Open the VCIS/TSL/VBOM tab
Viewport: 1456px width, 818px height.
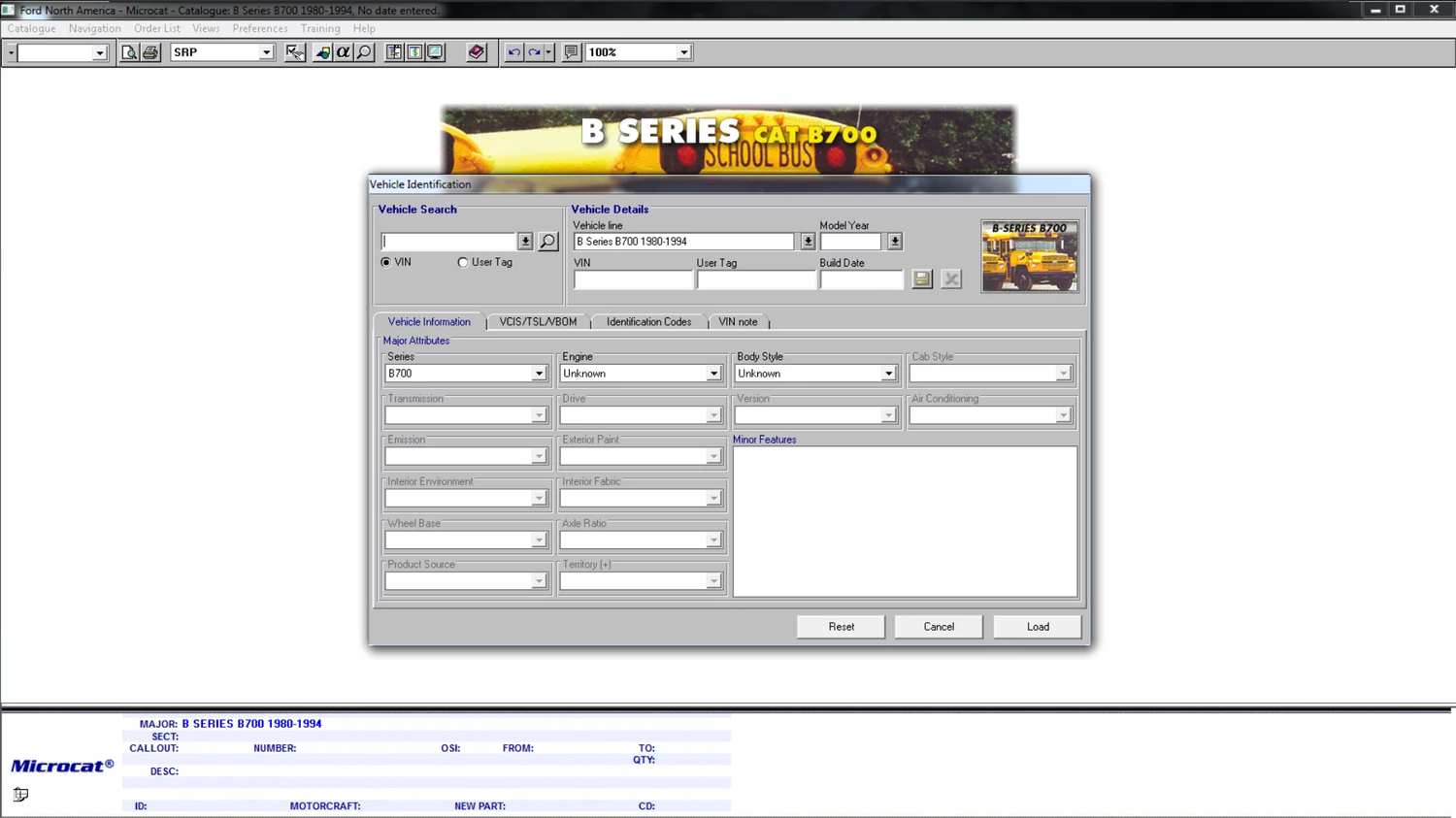(538, 322)
